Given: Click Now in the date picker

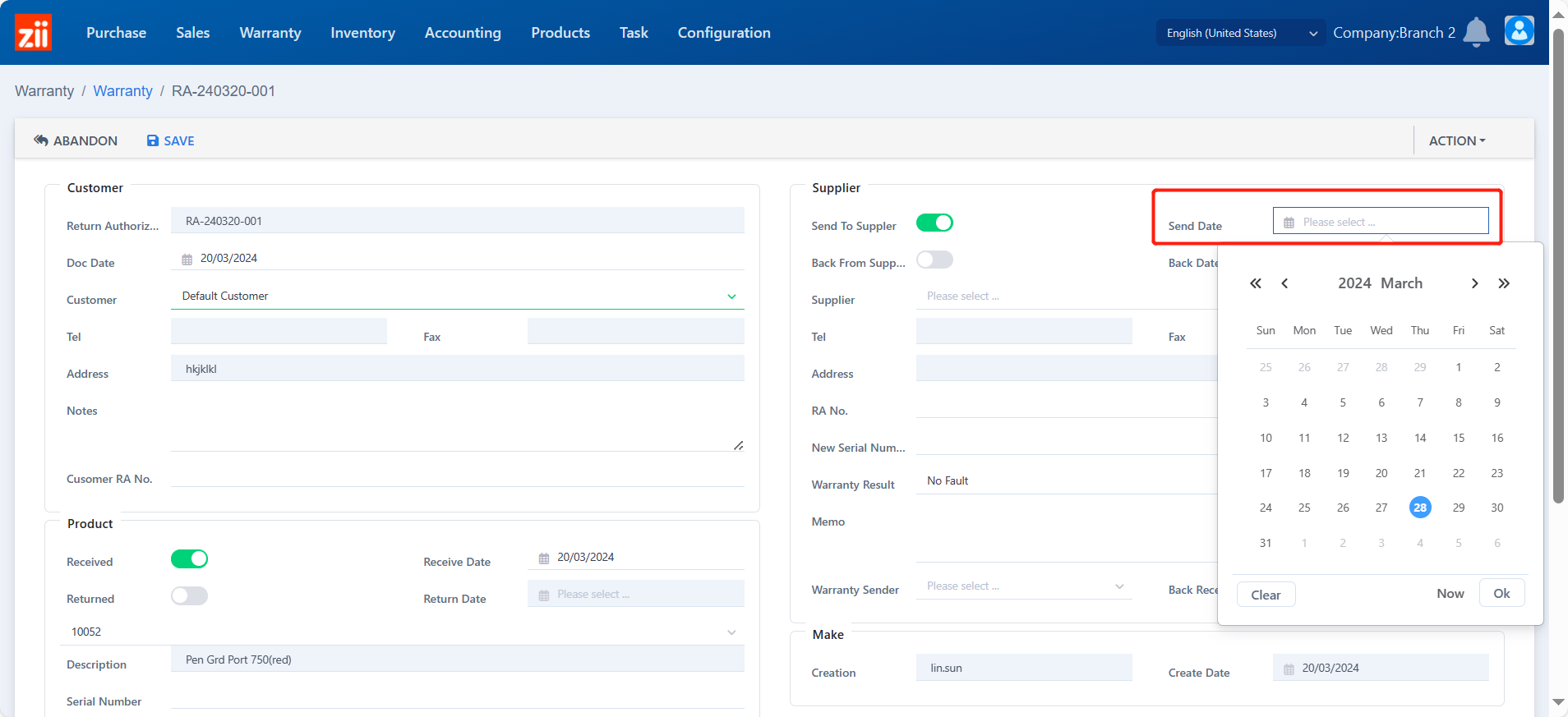Looking at the screenshot, I should click(1450, 594).
